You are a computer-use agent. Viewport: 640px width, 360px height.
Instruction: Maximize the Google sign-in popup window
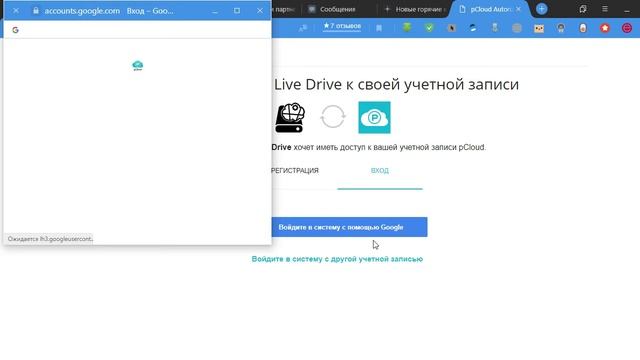click(x=237, y=11)
